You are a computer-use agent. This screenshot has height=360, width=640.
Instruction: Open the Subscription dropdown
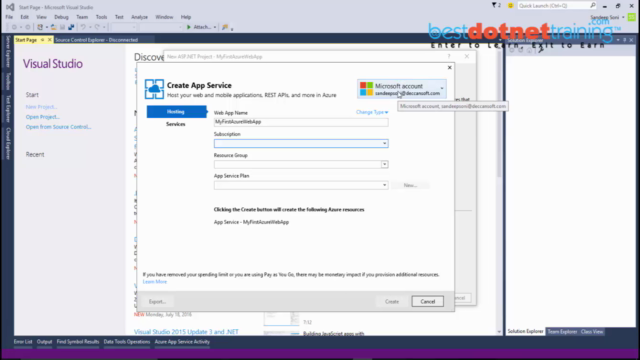click(384, 143)
